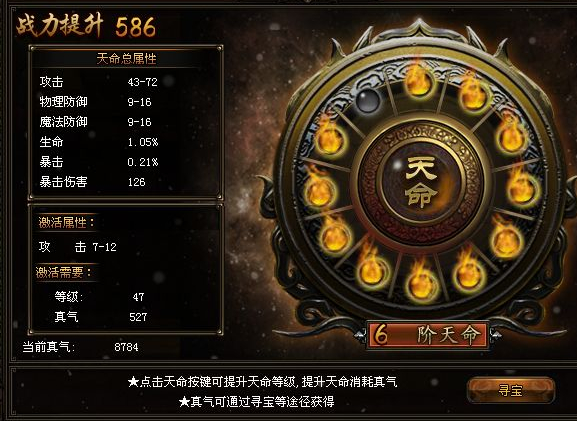The image size is (577, 421).
Task: Click flame orb directly below dark orb
Action: (330, 138)
